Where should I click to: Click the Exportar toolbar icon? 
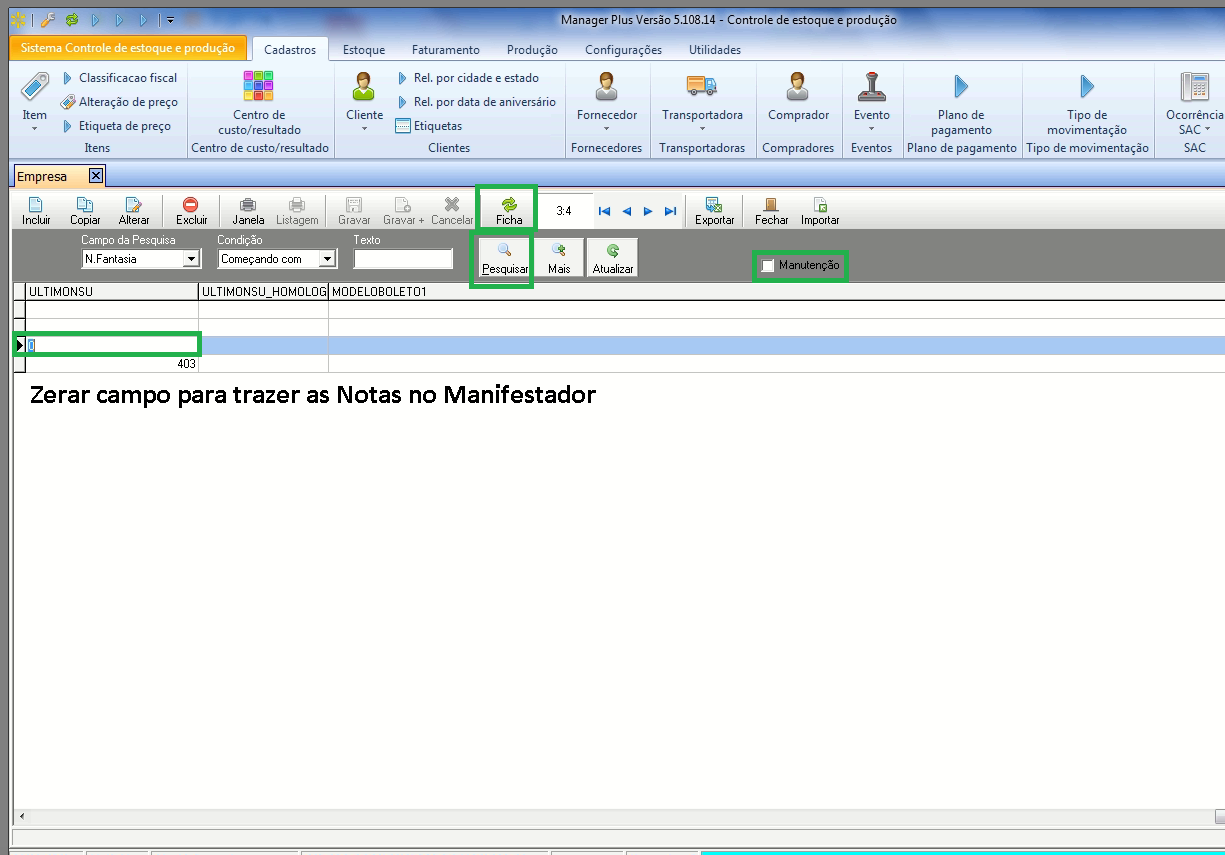[x=714, y=205]
